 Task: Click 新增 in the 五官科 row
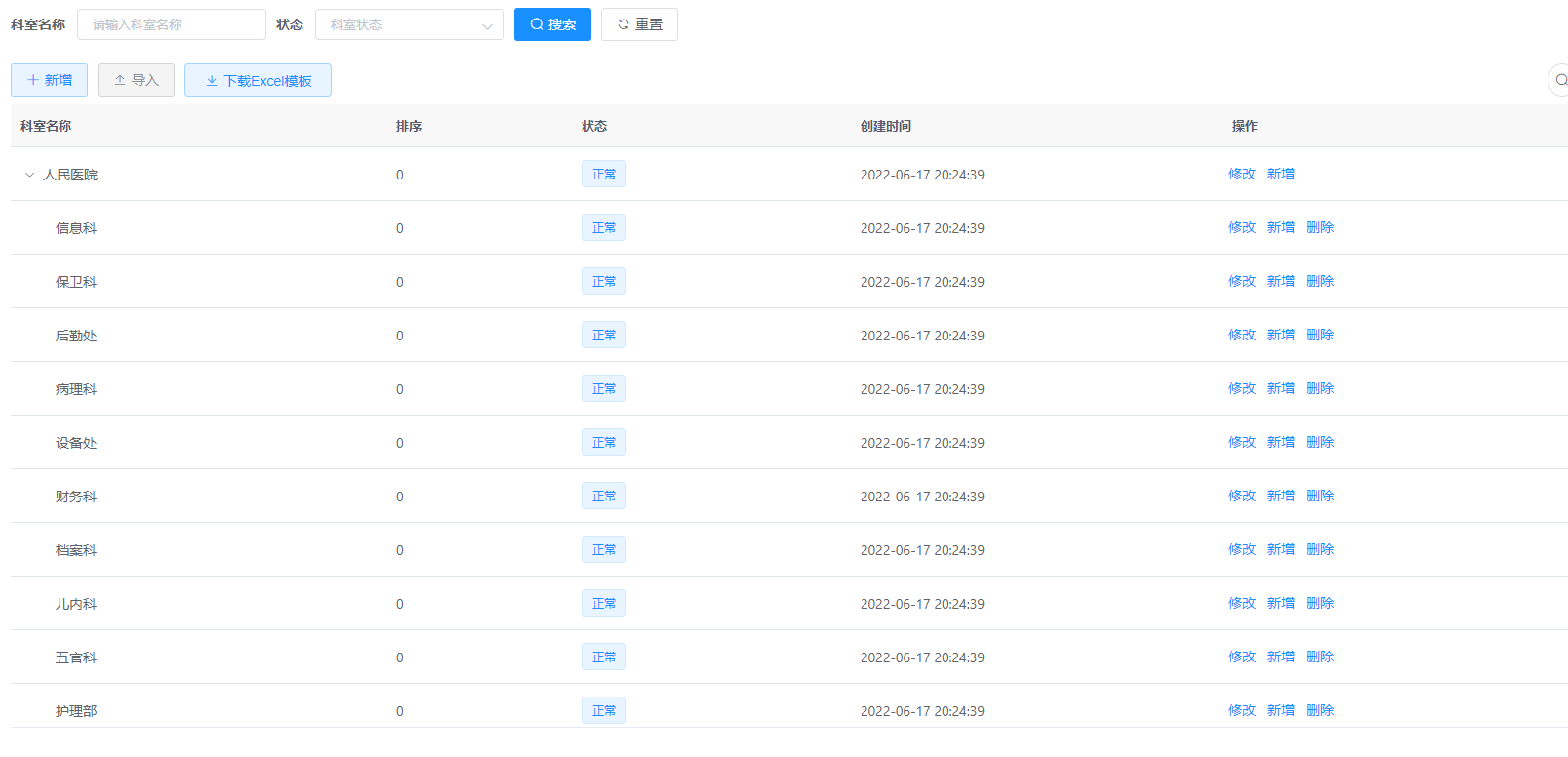[x=1281, y=657]
